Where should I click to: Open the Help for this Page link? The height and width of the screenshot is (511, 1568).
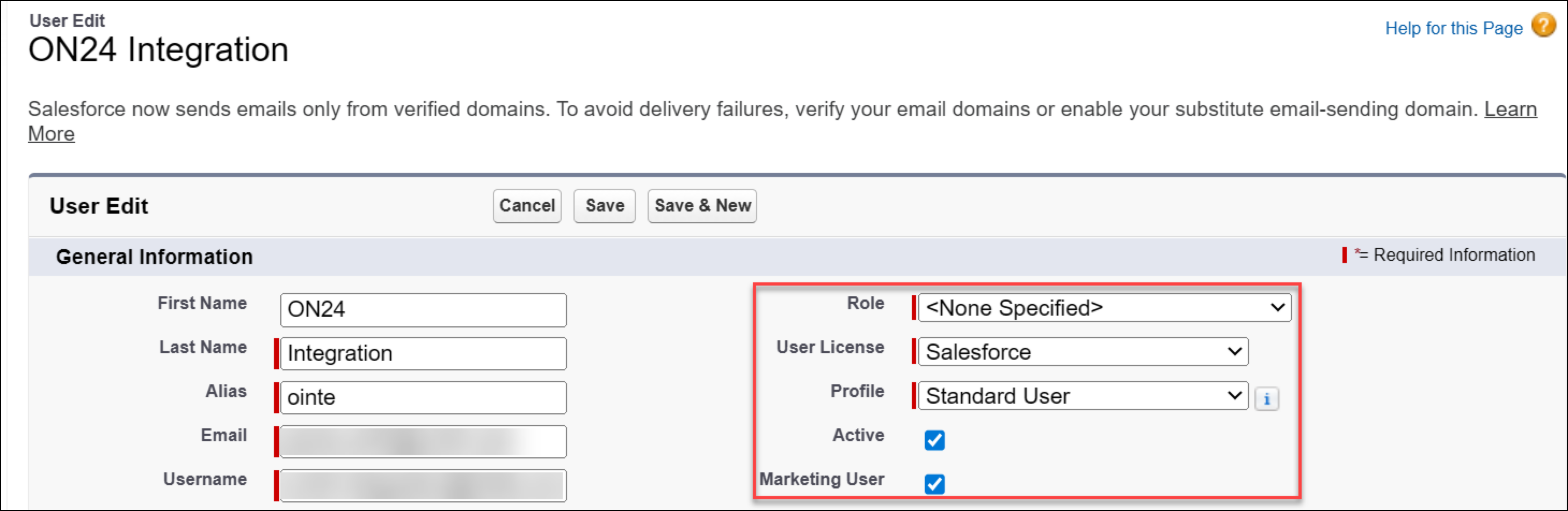pyautogui.click(x=1454, y=28)
